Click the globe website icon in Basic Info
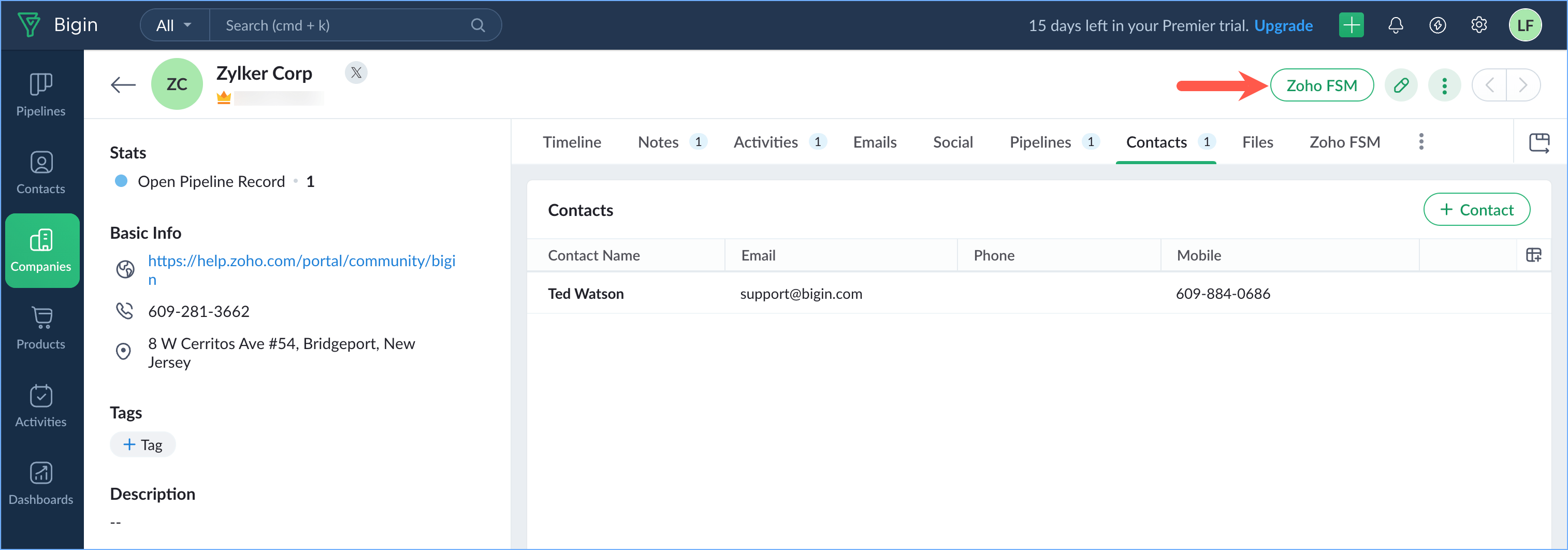This screenshot has width=1568, height=550. coord(125,269)
